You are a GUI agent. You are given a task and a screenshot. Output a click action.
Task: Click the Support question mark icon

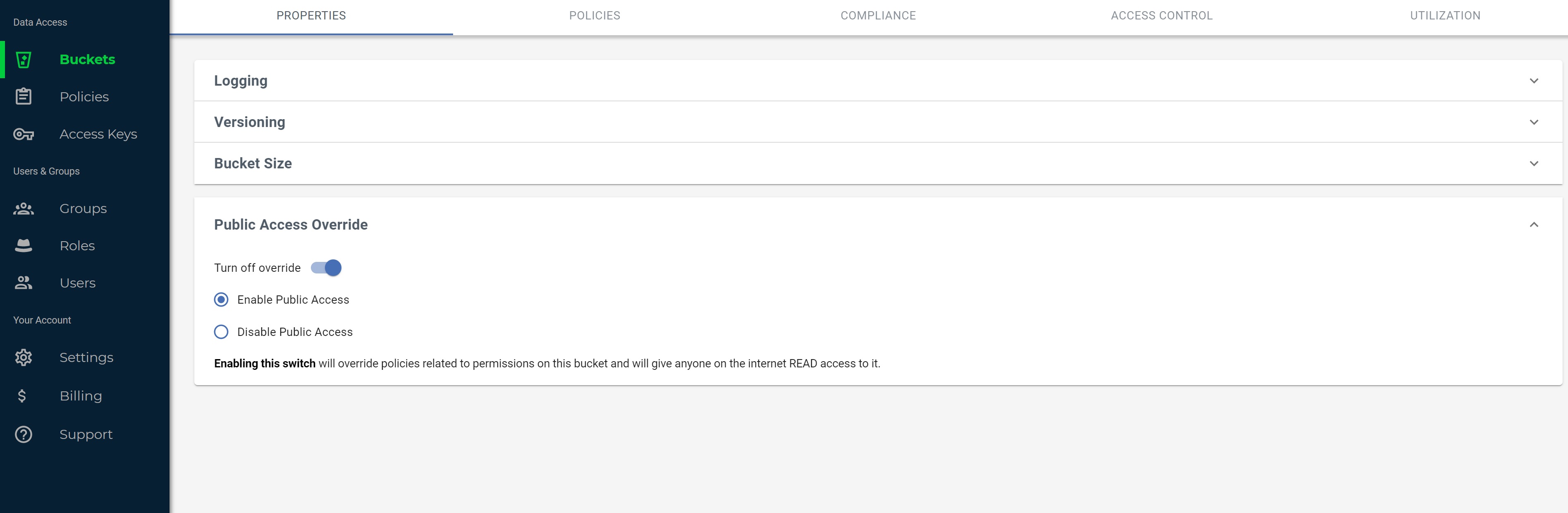click(23, 434)
